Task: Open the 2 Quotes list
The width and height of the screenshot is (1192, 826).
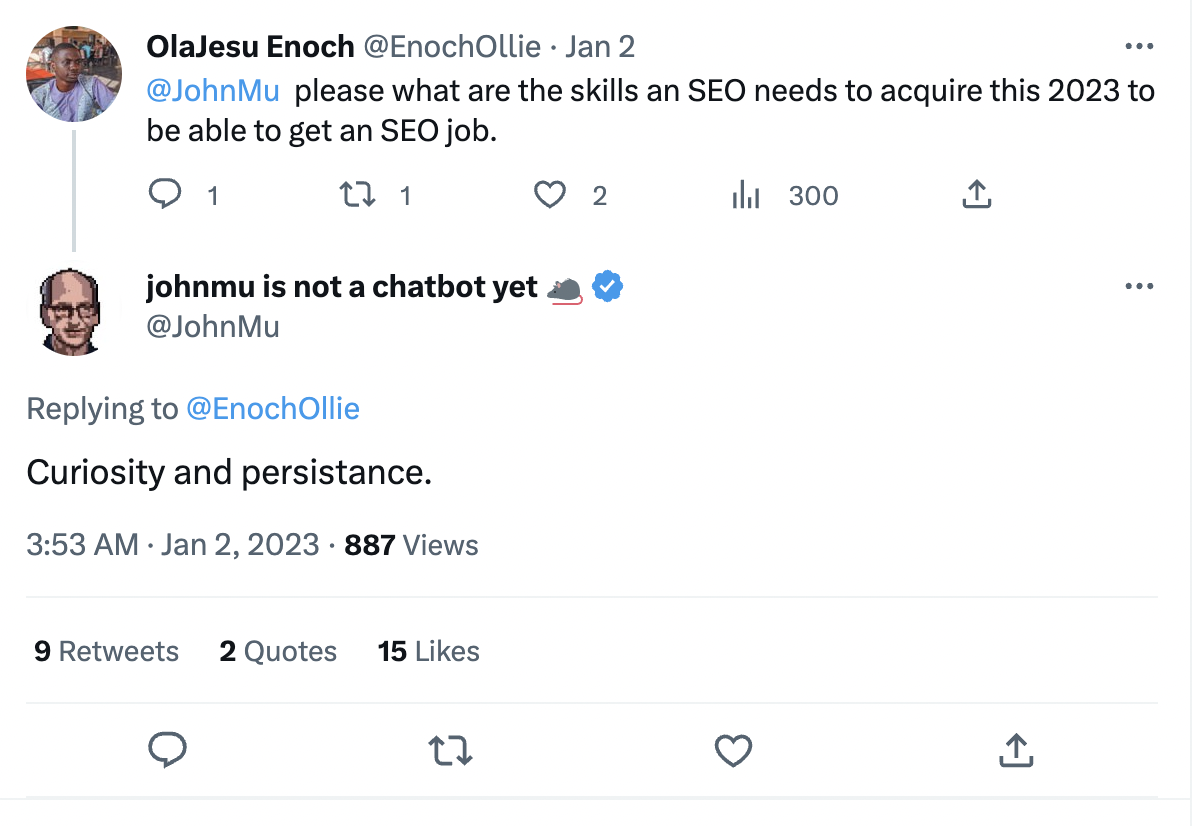Action: coord(277,651)
